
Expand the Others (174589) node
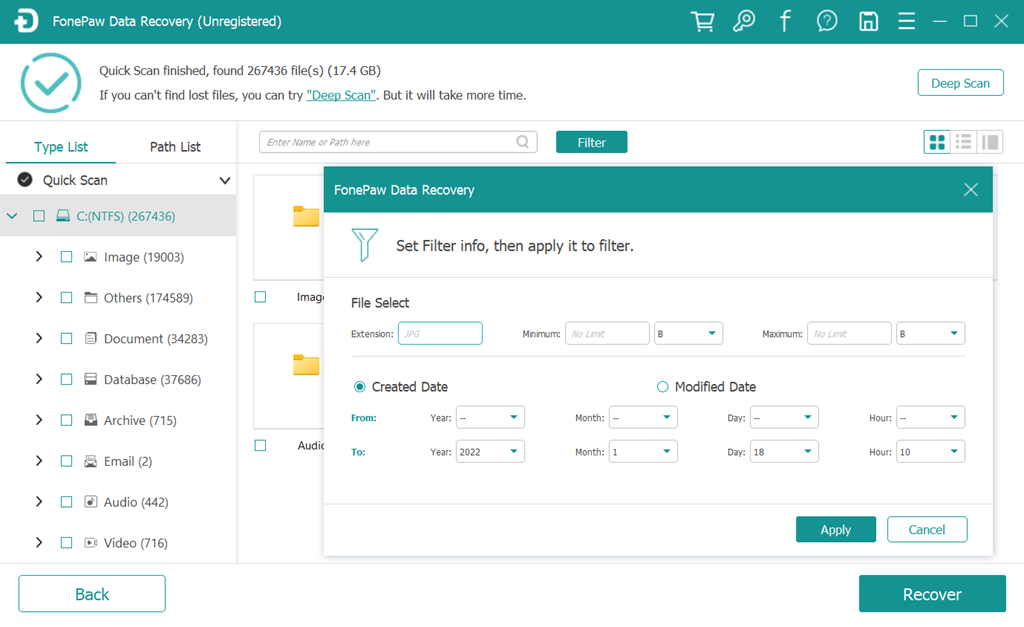[x=39, y=298]
